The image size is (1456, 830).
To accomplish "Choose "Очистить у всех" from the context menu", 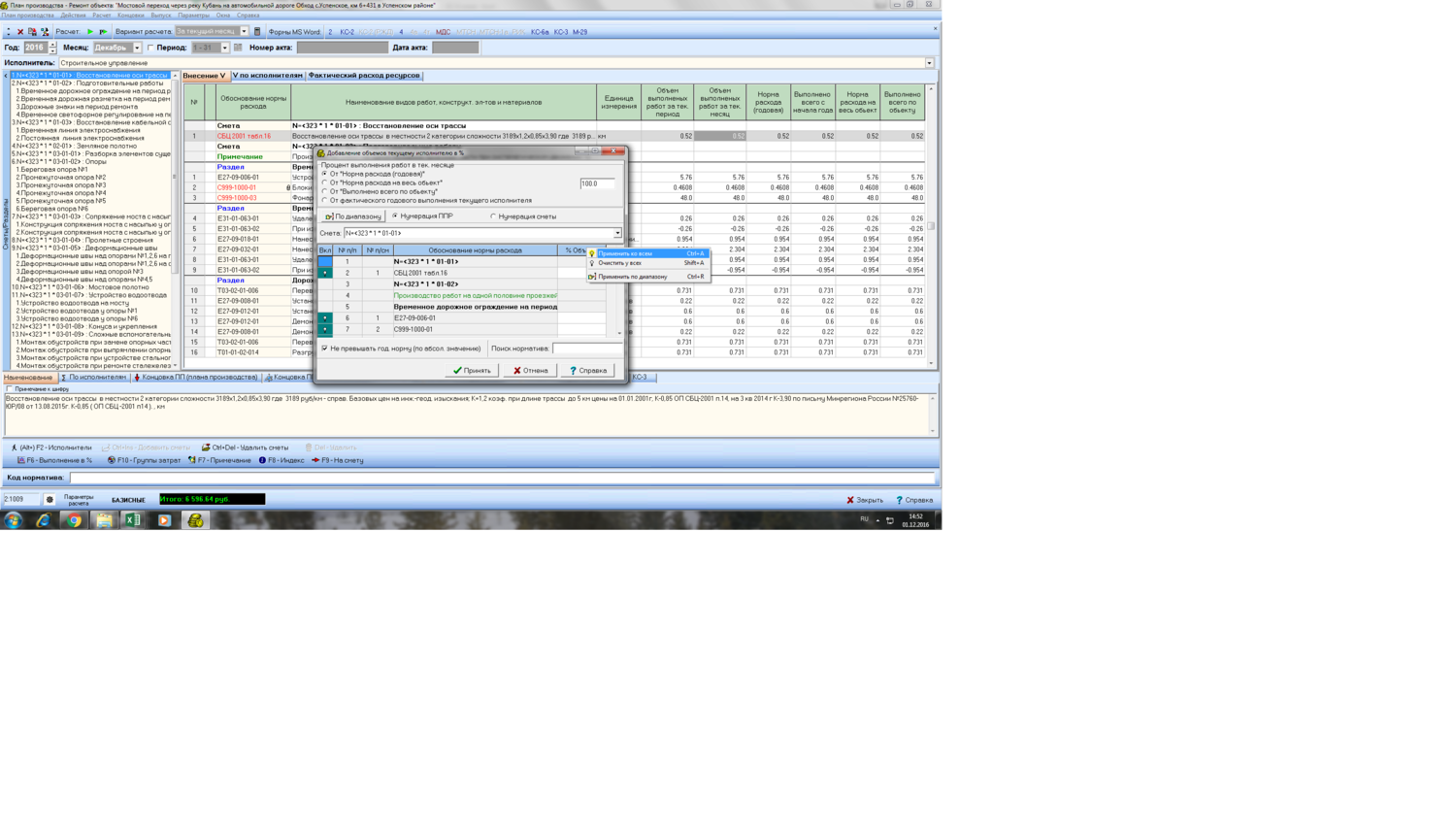I will [648, 263].
